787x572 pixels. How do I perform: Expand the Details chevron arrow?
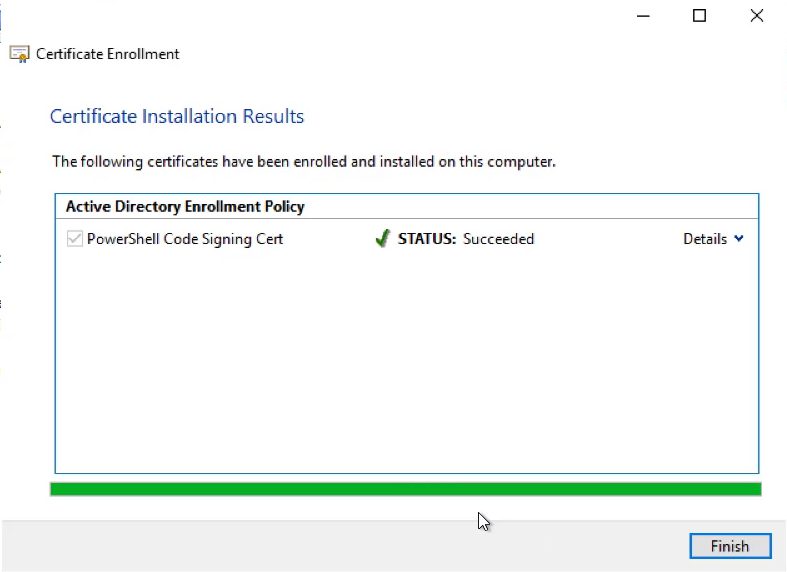[739, 238]
